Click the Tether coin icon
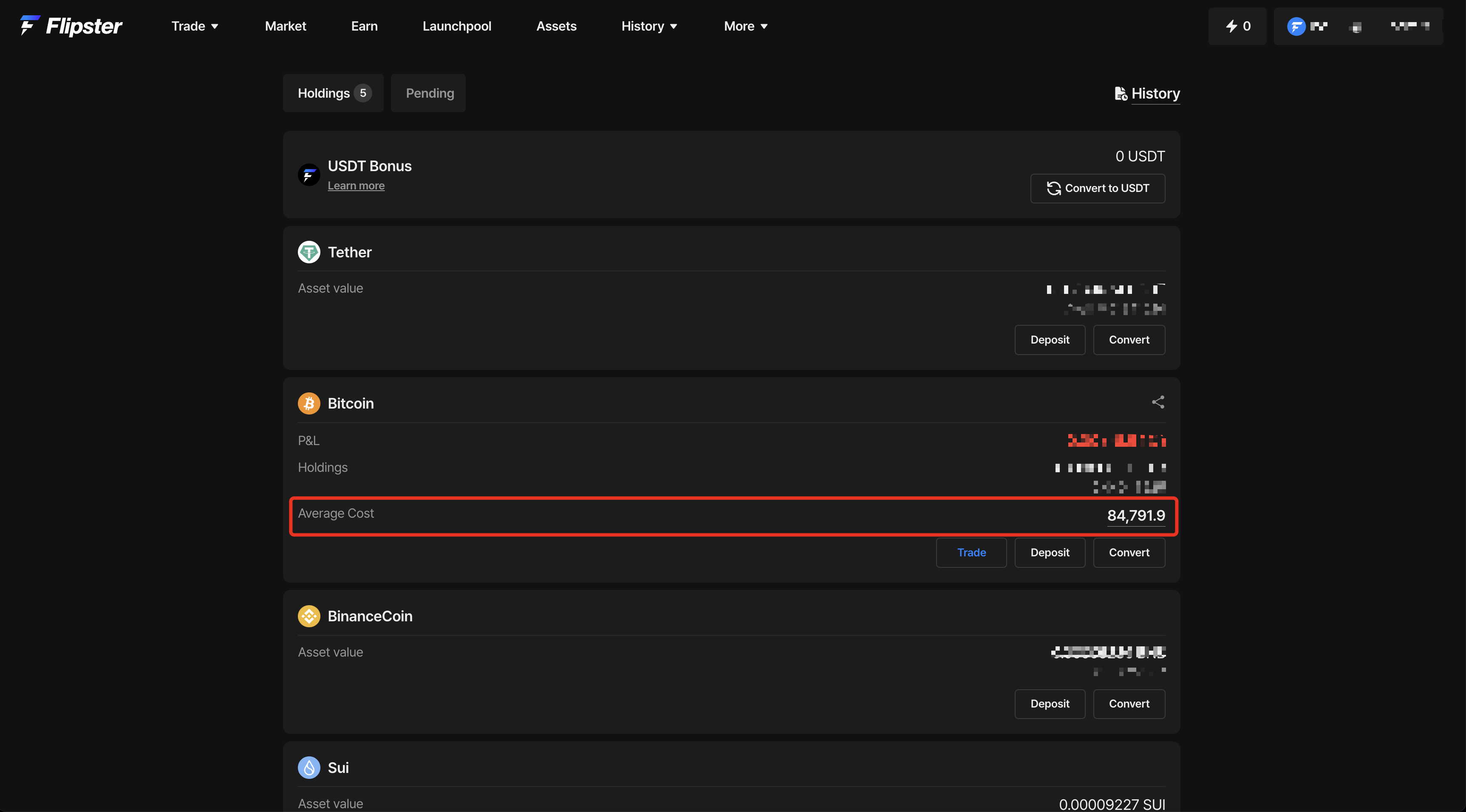This screenshot has width=1466, height=812. 309,252
